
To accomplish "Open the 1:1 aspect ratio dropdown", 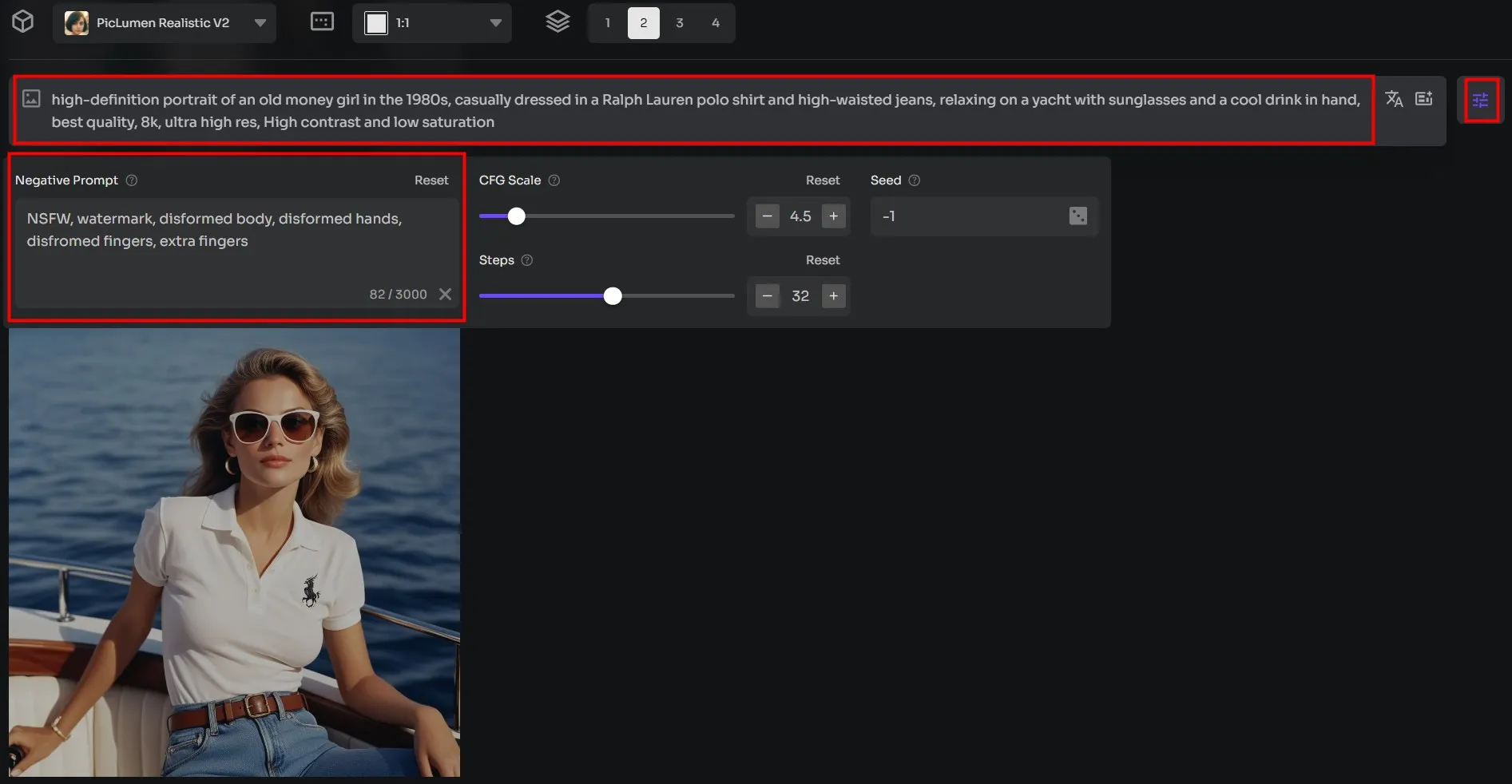I will click(431, 23).
